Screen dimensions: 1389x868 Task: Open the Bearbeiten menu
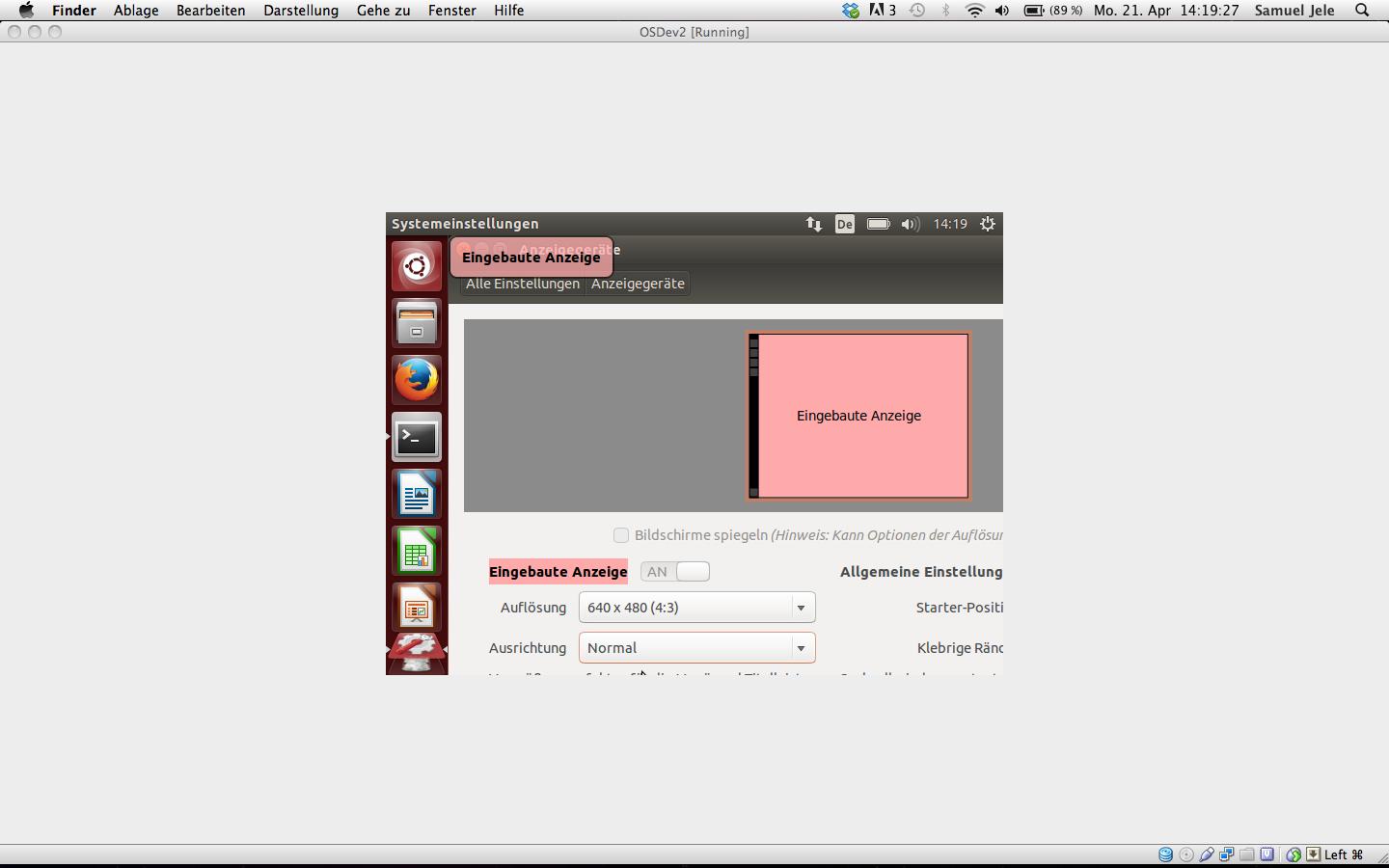[211, 11]
